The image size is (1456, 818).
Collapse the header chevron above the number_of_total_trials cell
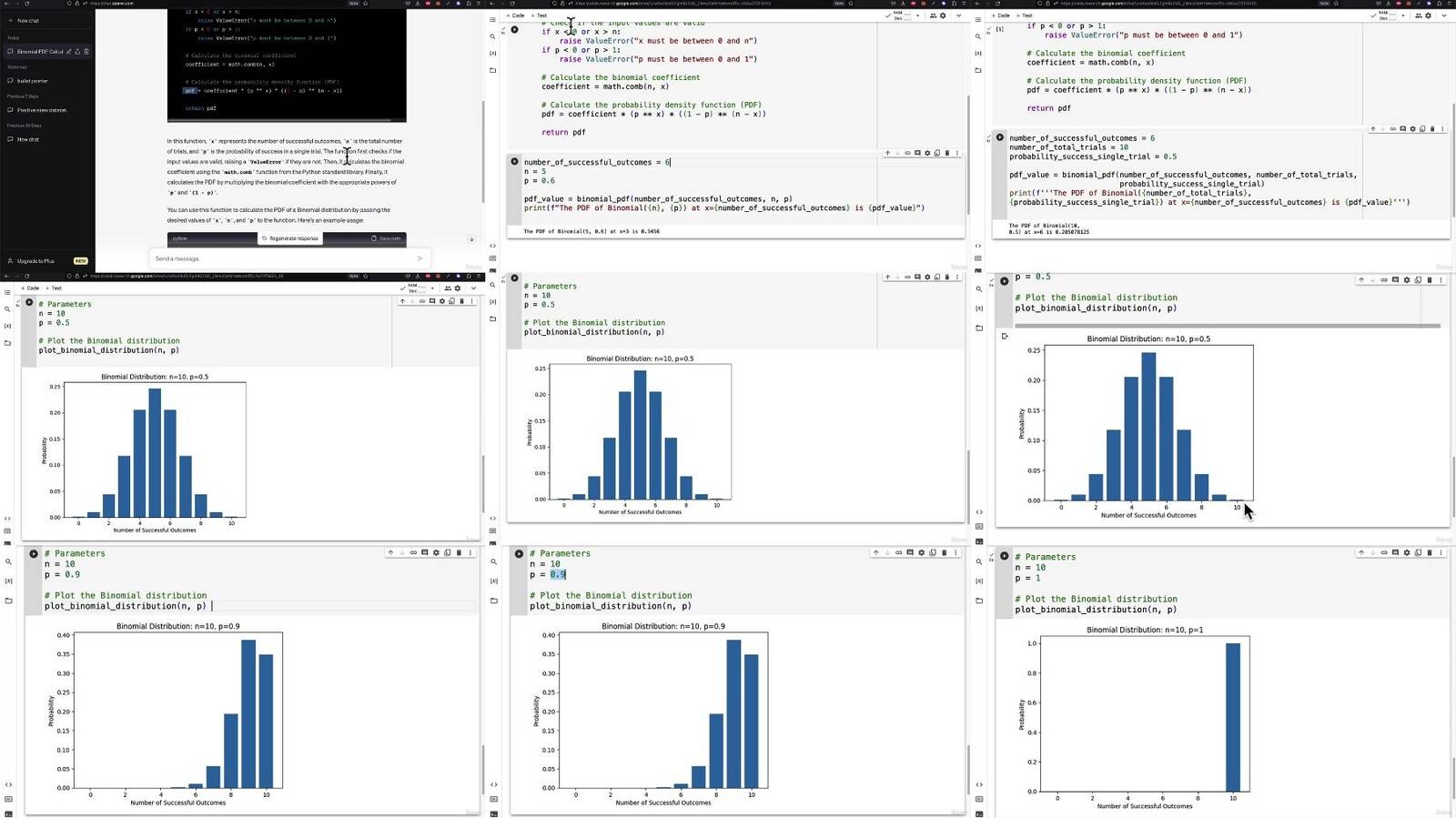[1443, 15]
